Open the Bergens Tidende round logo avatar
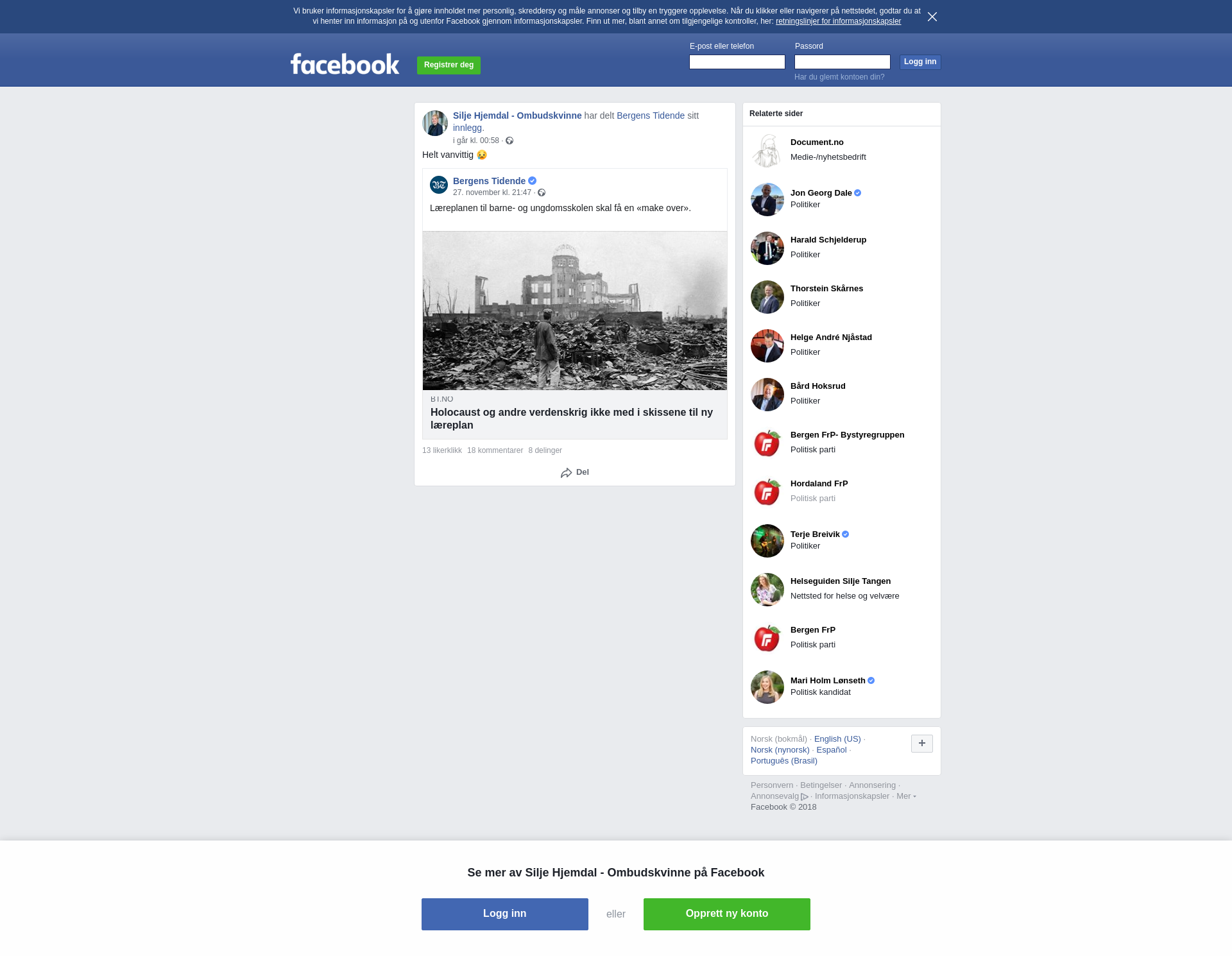This screenshot has height=956, width=1232. click(x=439, y=185)
